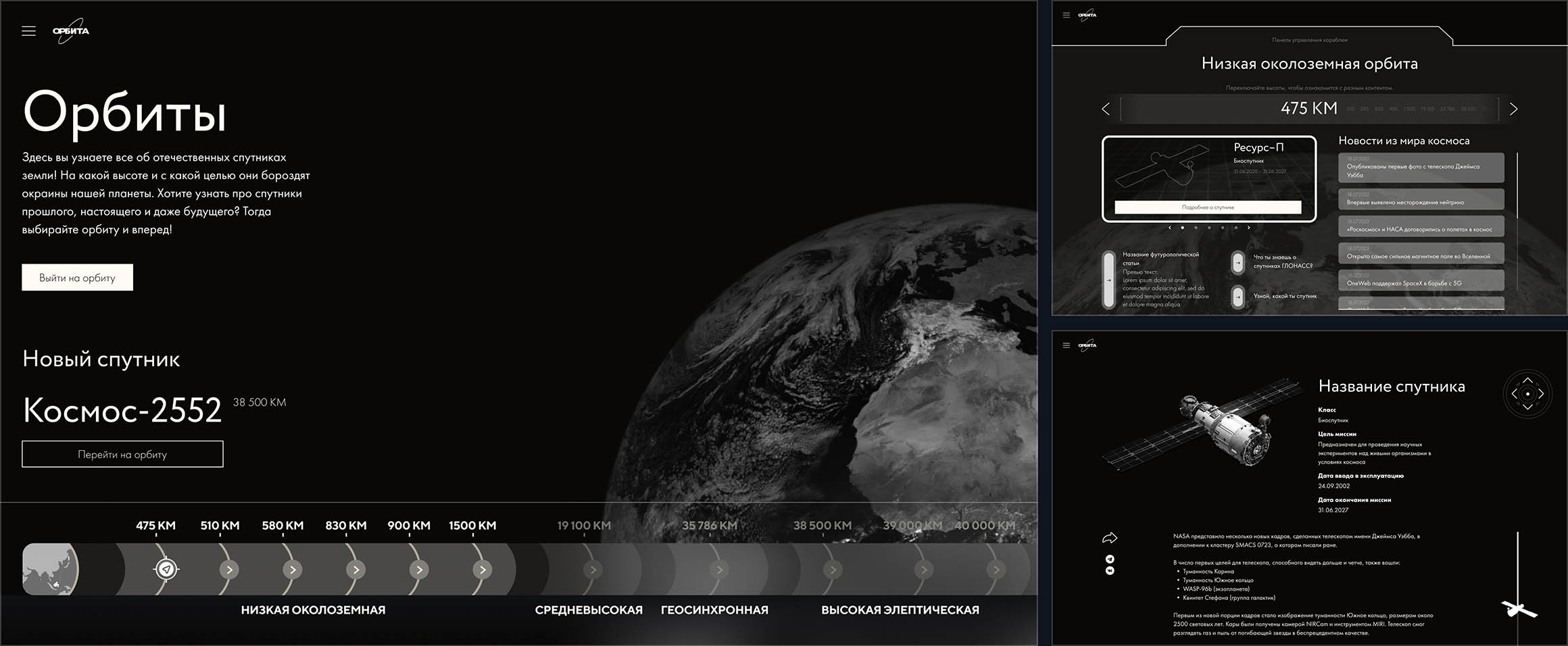Image resolution: width=1568 pixels, height=646 pixels.
Task: Click the large 475 KM altitude value
Action: point(1308,108)
